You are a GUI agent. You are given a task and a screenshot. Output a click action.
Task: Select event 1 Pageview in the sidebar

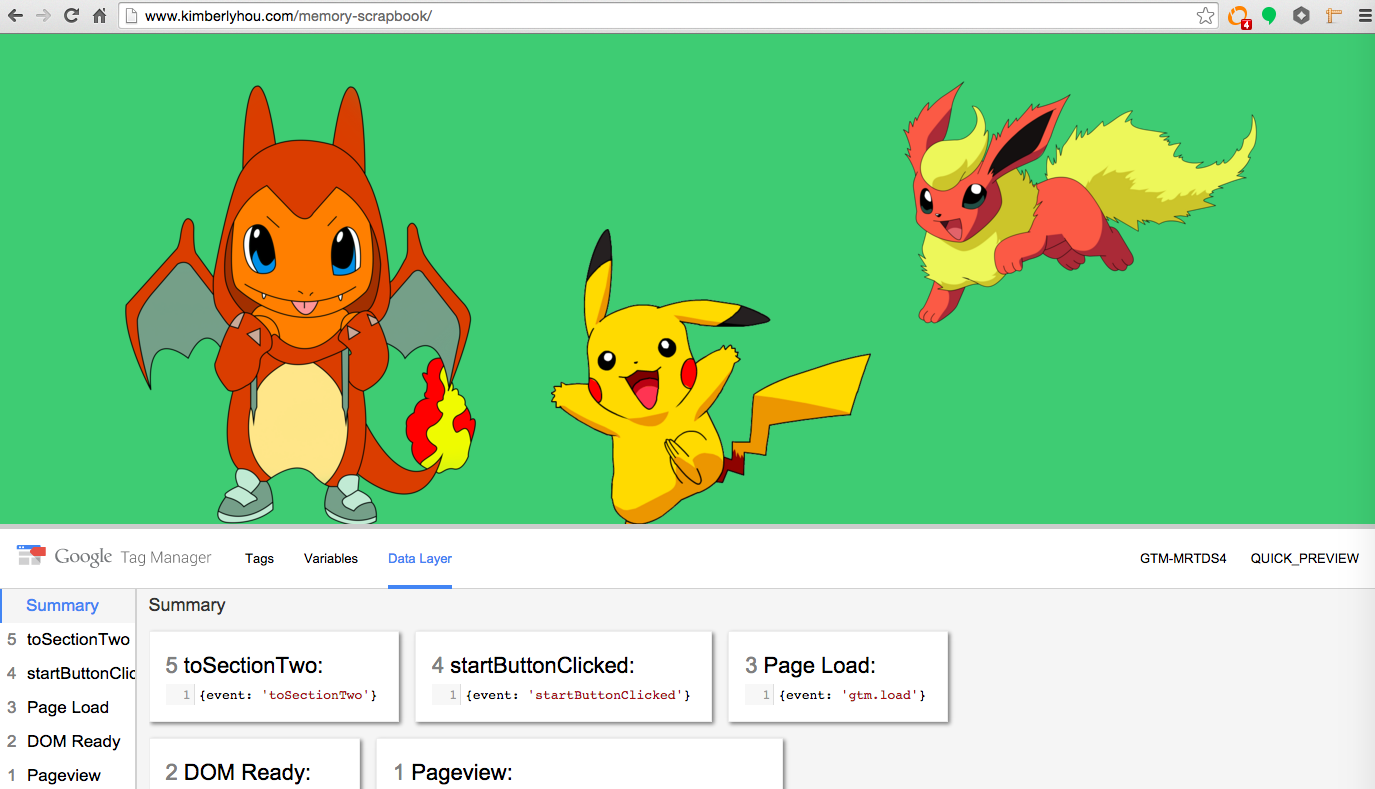point(68,775)
